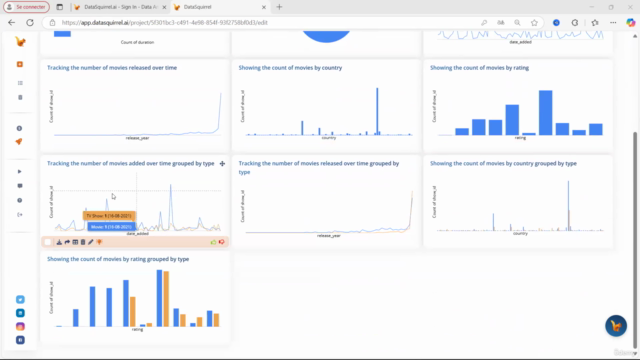Click the download icon in chart toolbar
The width and height of the screenshot is (640, 360).
59,242
